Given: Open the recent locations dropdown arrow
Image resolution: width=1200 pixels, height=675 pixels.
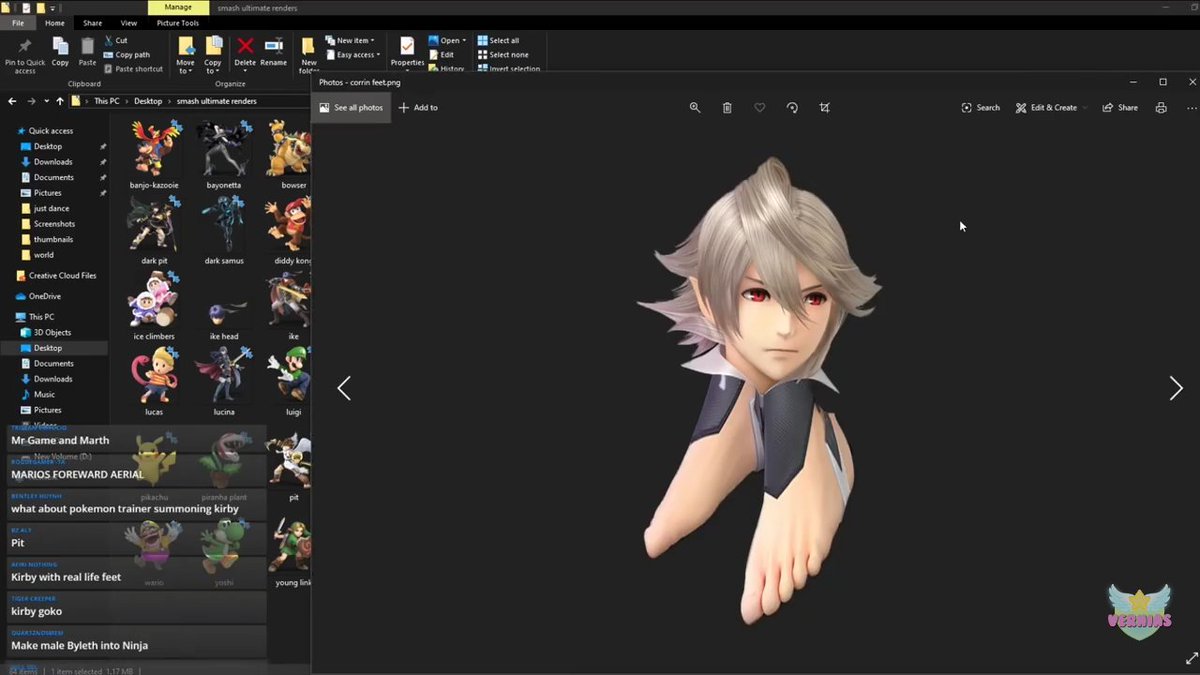Looking at the screenshot, I should pyautogui.click(x=46, y=101).
